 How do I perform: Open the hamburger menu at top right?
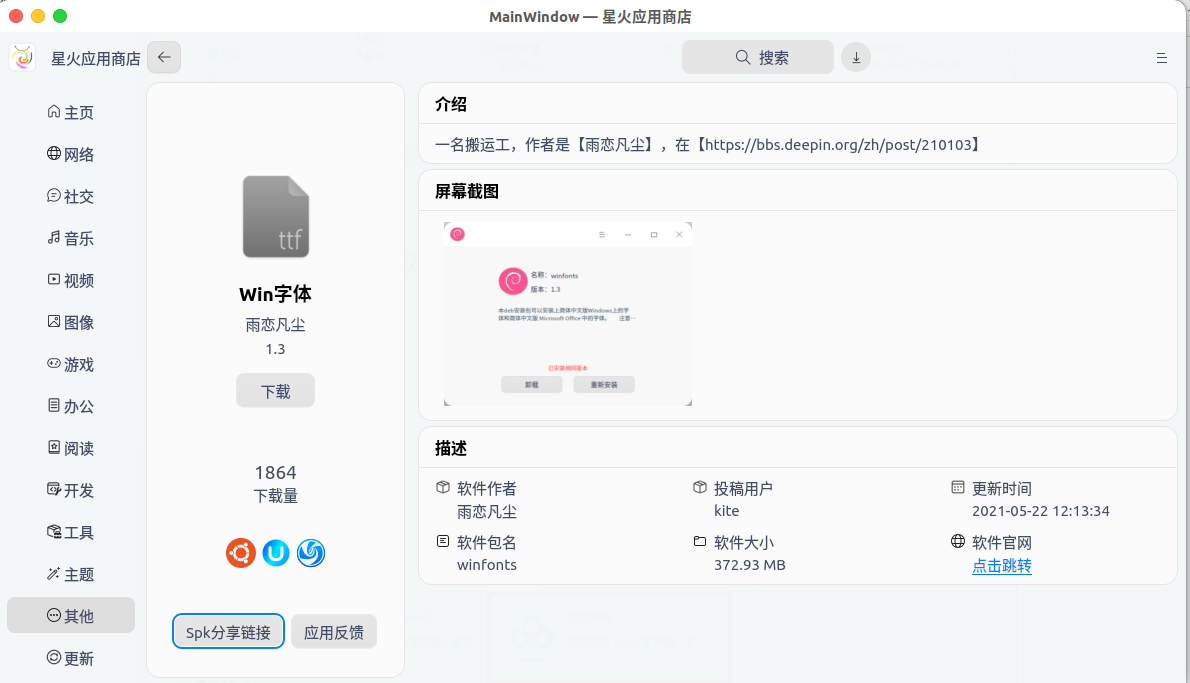[x=1161, y=58]
